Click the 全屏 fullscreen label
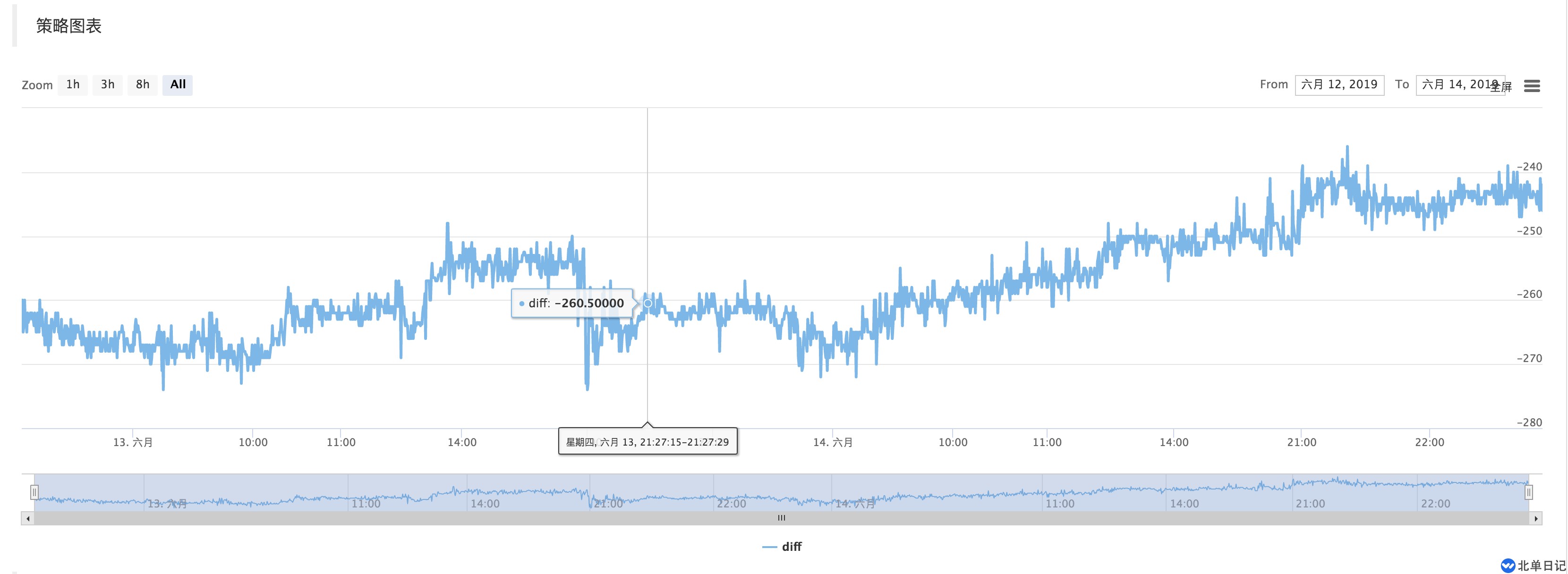 tap(1502, 87)
